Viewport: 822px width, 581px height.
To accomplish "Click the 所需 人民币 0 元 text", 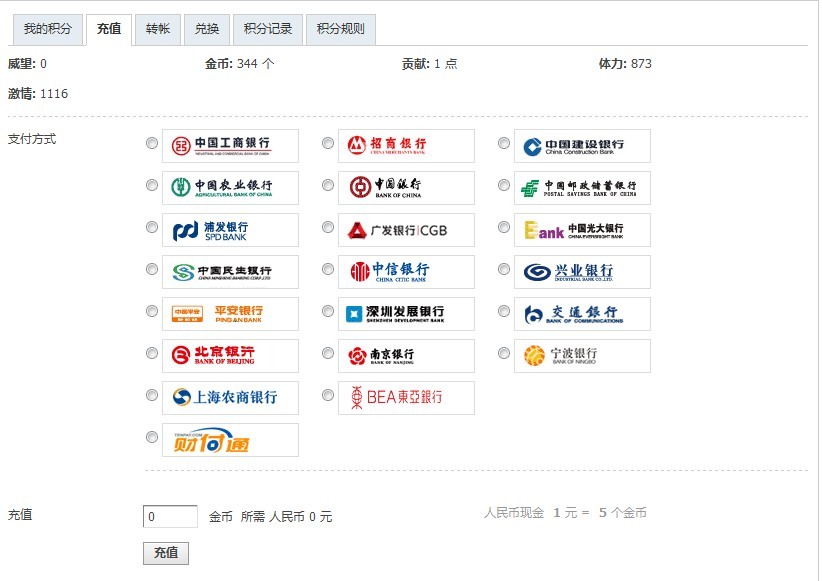I will pos(286,517).
